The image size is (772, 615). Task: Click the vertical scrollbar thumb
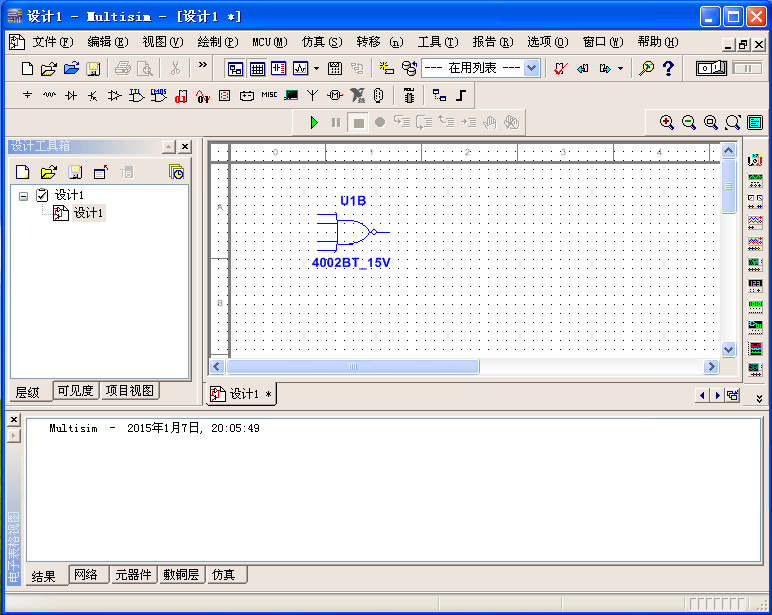coord(729,186)
